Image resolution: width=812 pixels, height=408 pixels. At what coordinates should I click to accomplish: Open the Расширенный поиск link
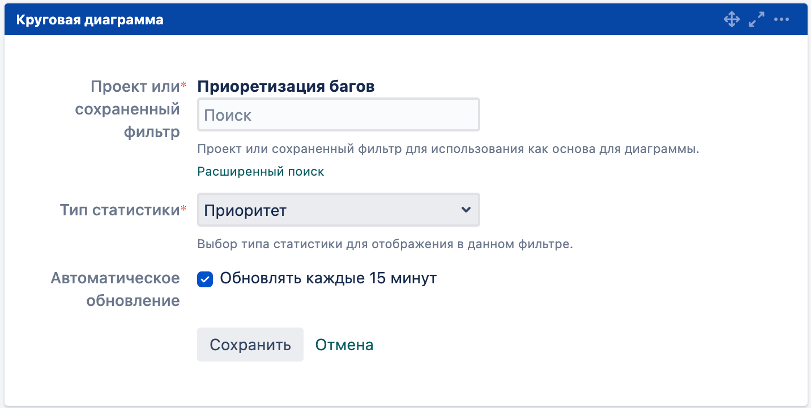(x=260, y=171)
